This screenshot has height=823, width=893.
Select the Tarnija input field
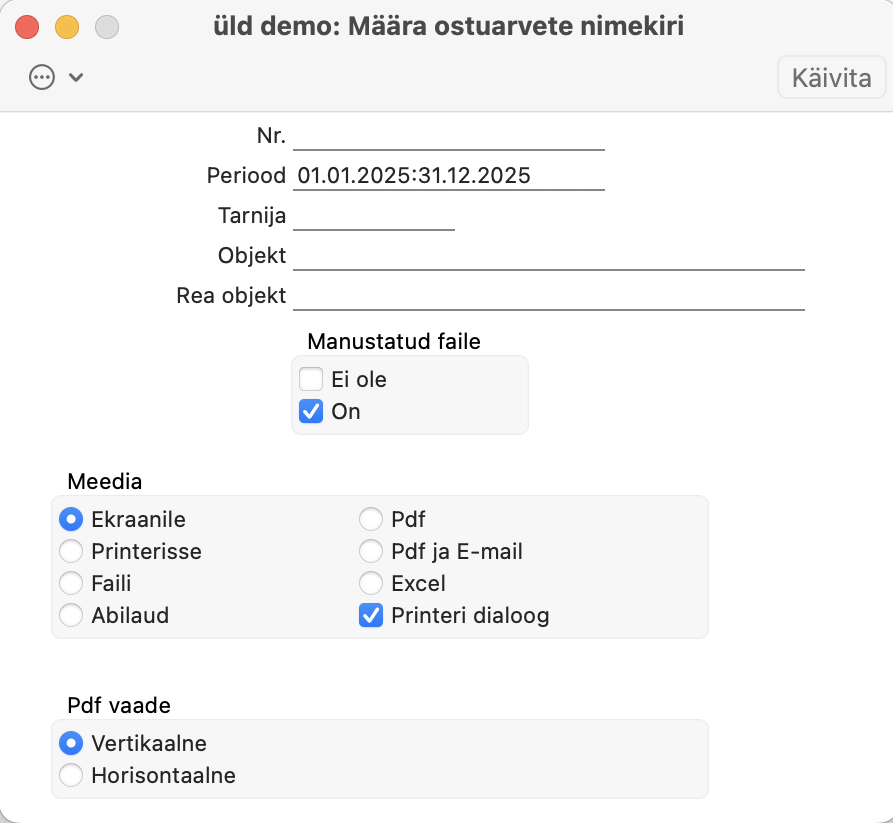pyautogui.click(x=374, y=216)
